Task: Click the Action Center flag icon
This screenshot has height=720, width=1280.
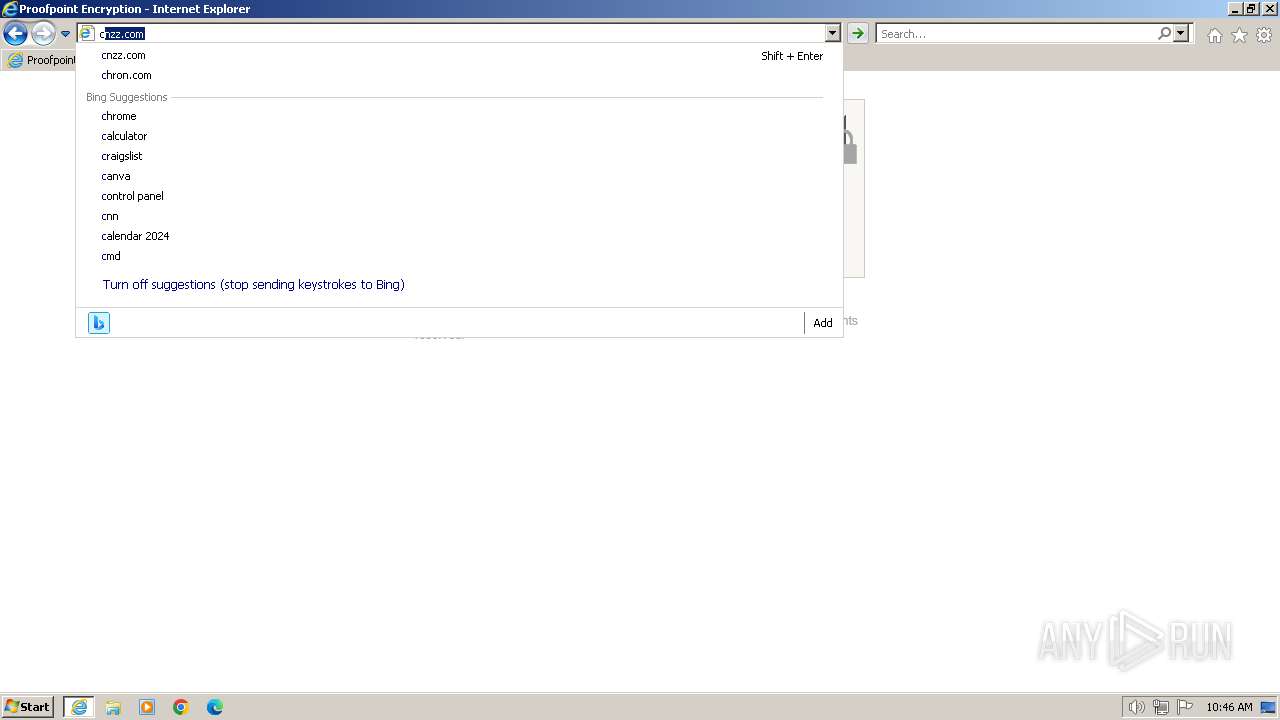Action: 1185,707
